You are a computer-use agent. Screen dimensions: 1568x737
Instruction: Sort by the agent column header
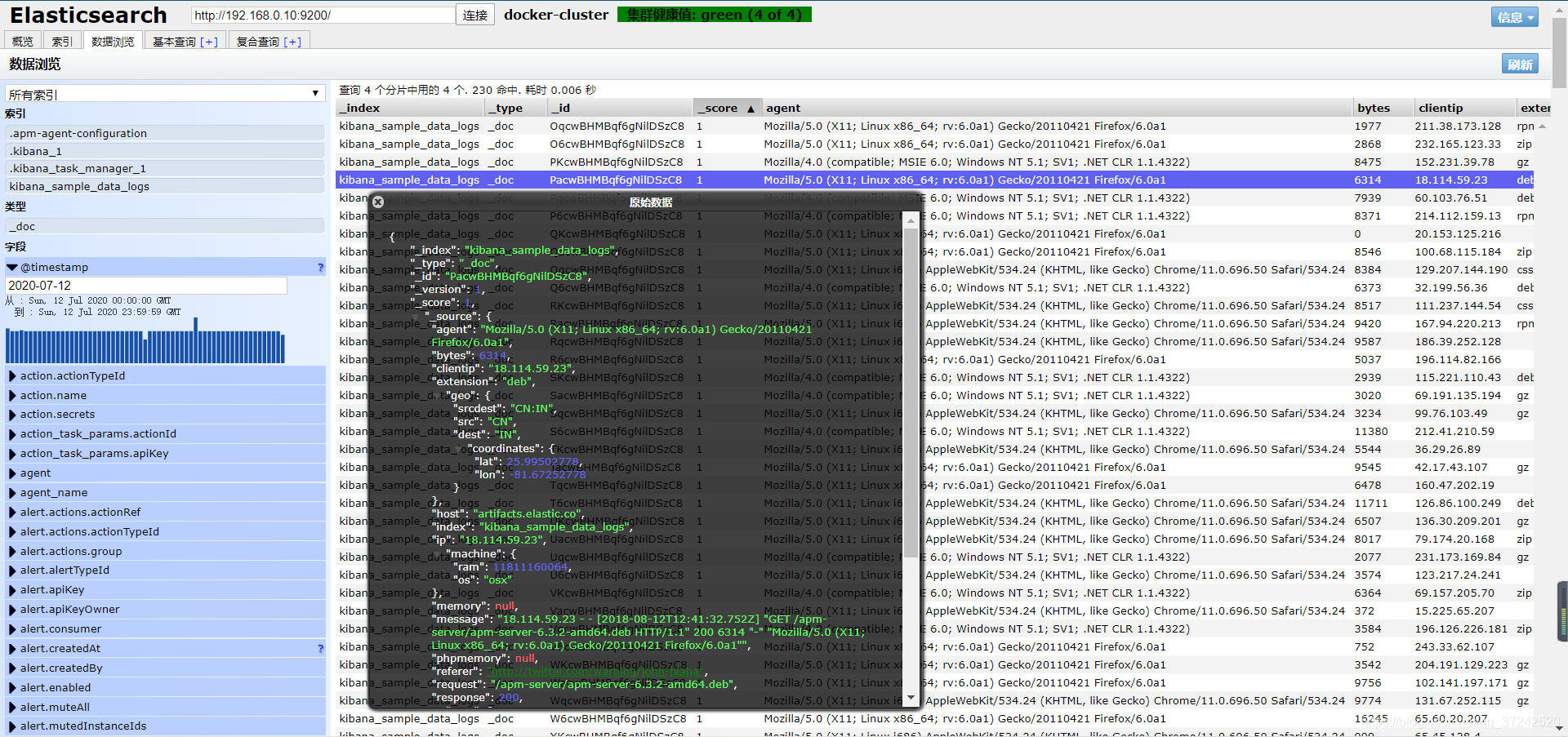coord(1058,108)
